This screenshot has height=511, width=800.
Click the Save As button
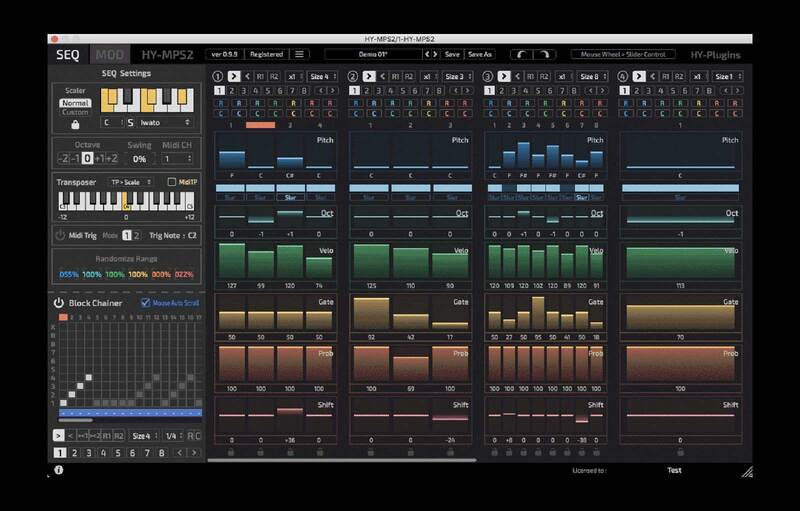click(480, 54)
